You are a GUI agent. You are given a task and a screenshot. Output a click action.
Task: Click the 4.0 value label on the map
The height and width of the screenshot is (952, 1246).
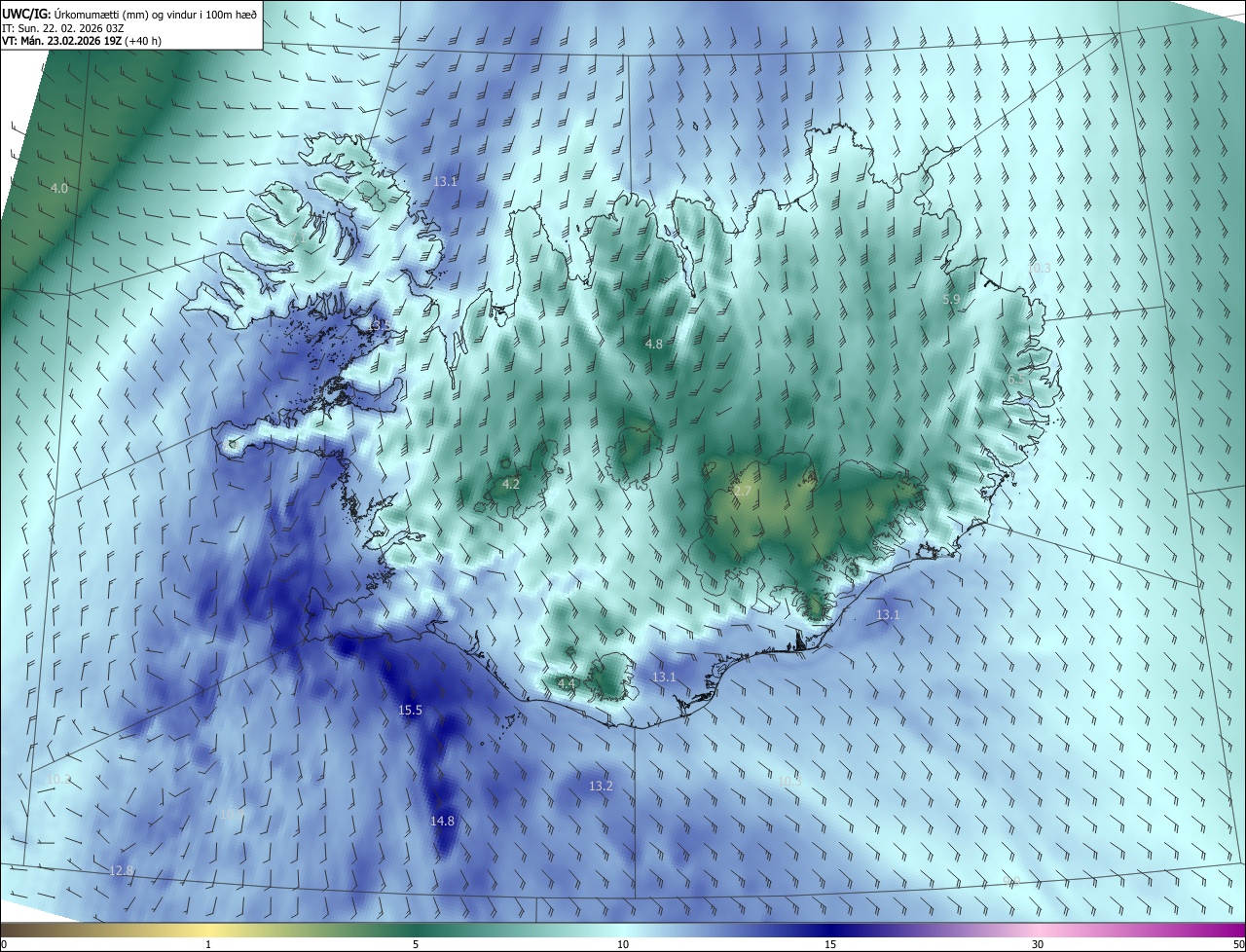[x=59, y=188]
